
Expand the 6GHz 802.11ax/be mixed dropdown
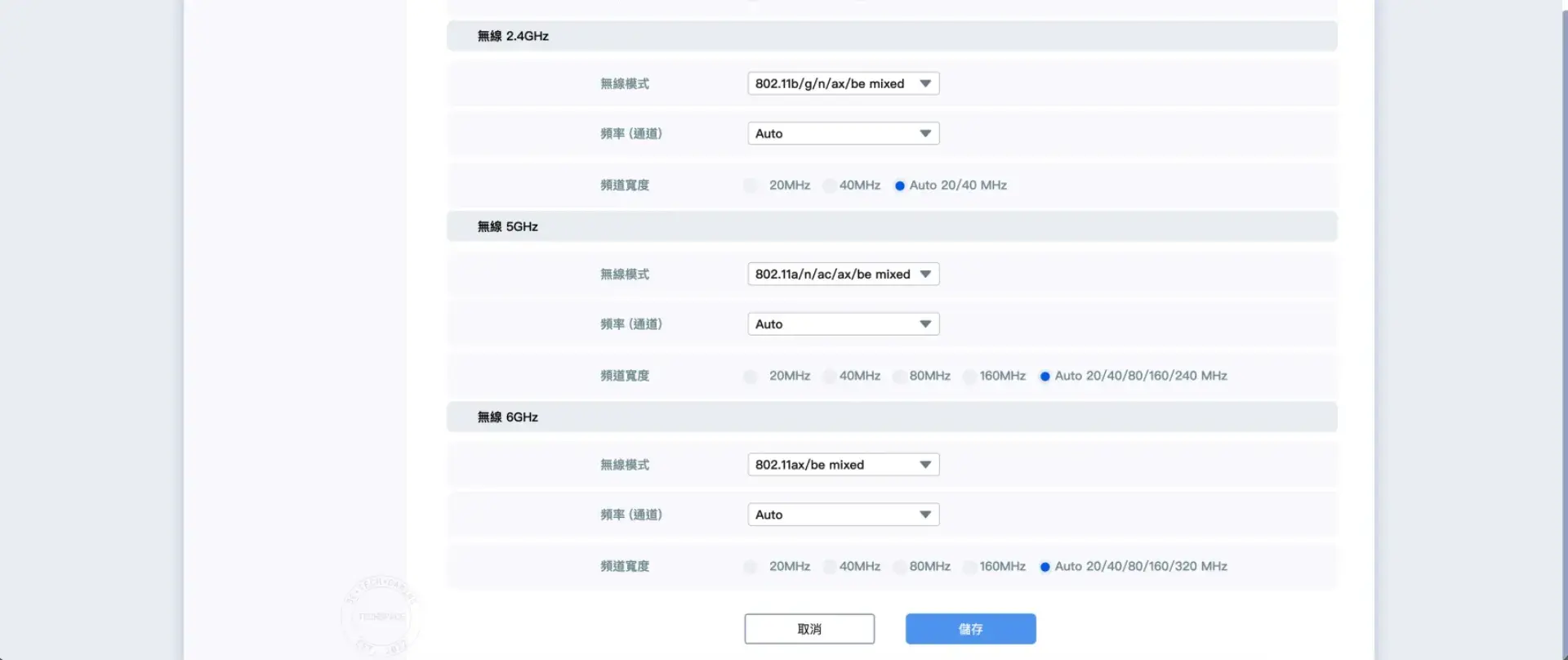tap(843, 465)
